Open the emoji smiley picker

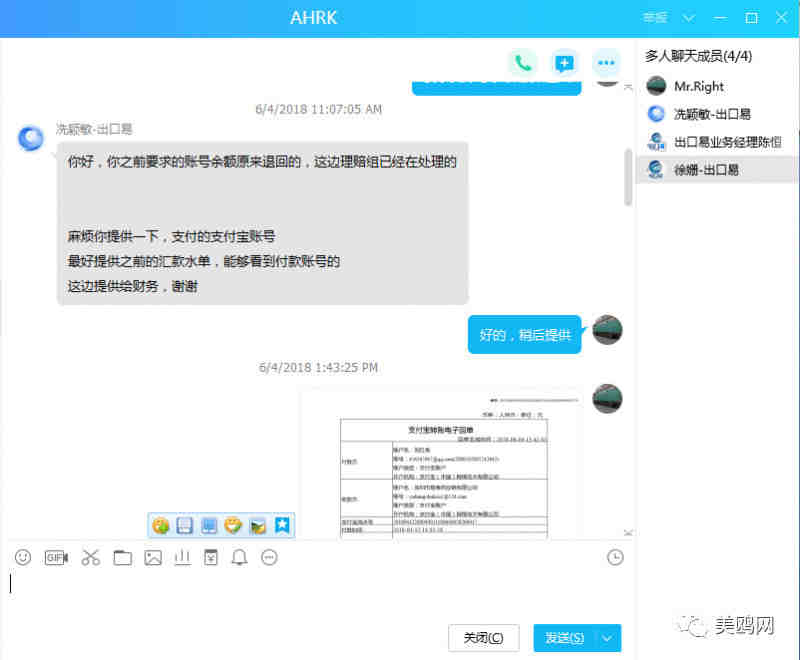[x=23, y=557]
